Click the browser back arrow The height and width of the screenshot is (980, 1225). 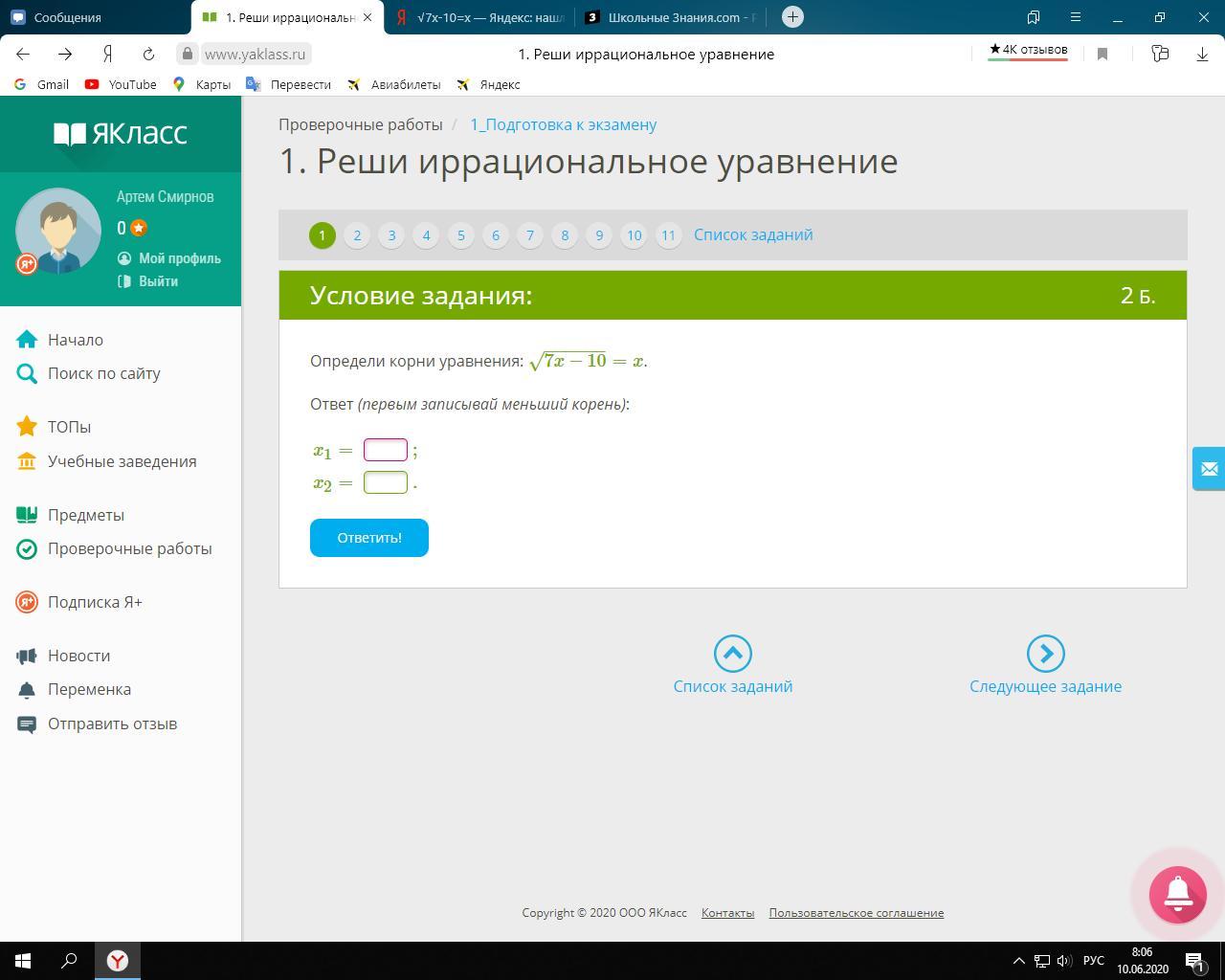(23, 55)
